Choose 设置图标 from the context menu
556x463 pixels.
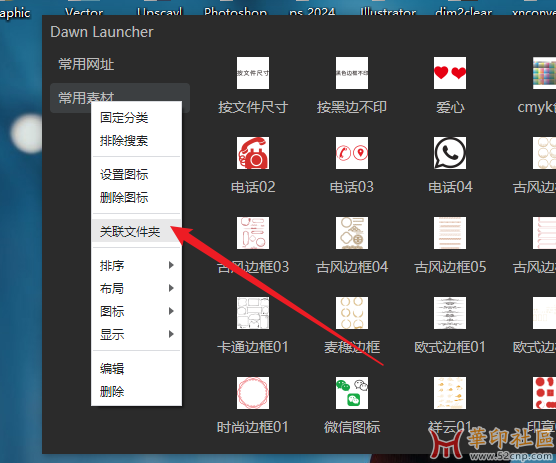137,175
